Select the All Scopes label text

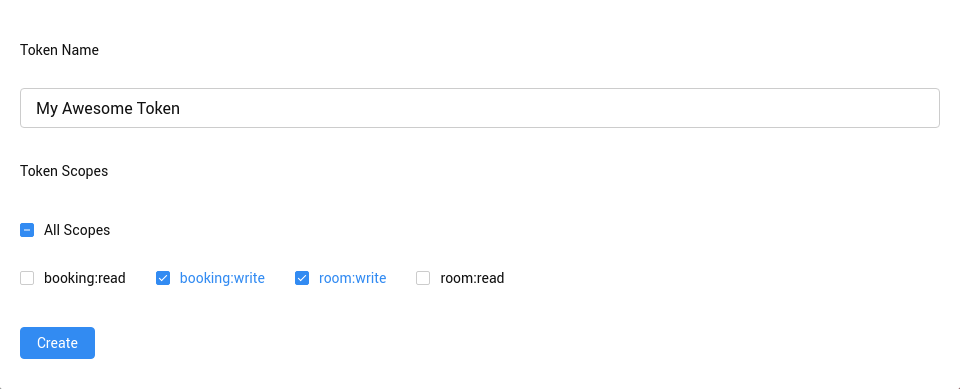point(77,230)
